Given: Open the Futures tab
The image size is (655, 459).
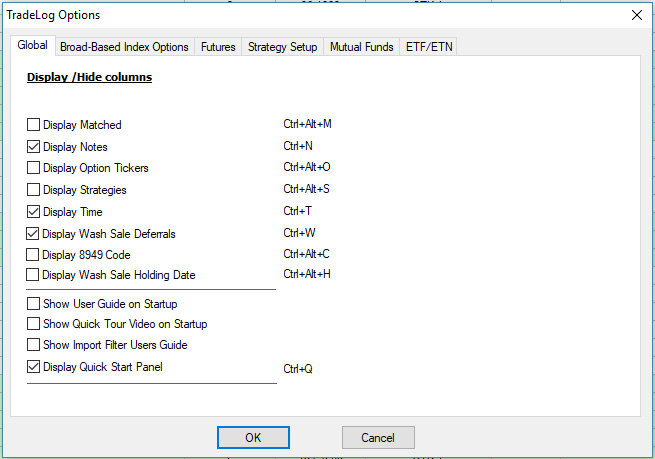Looking at the screenshot, I should point(218,47).
